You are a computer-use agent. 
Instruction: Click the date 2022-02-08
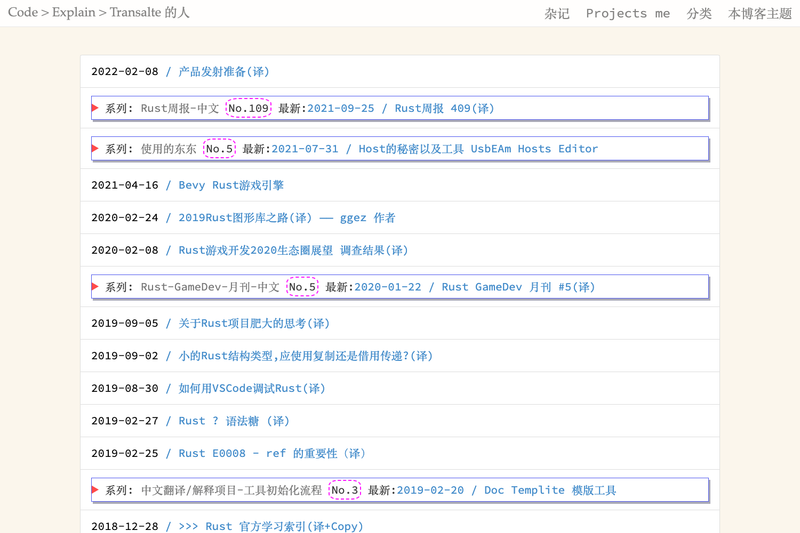[x=124, y=71]
